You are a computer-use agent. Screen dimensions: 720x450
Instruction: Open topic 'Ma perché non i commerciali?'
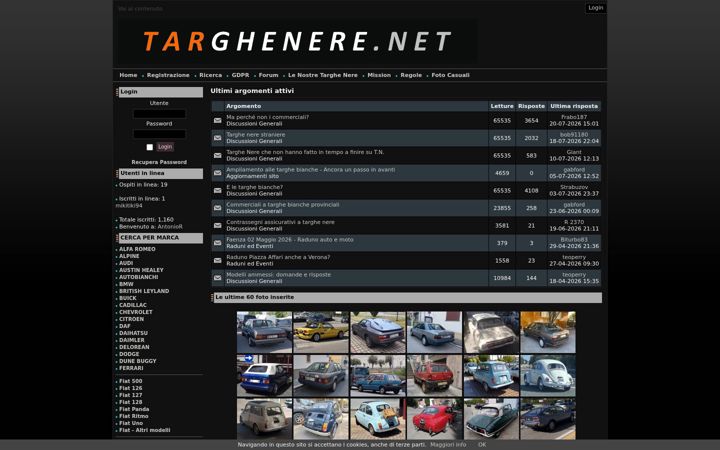coord(267,117)
